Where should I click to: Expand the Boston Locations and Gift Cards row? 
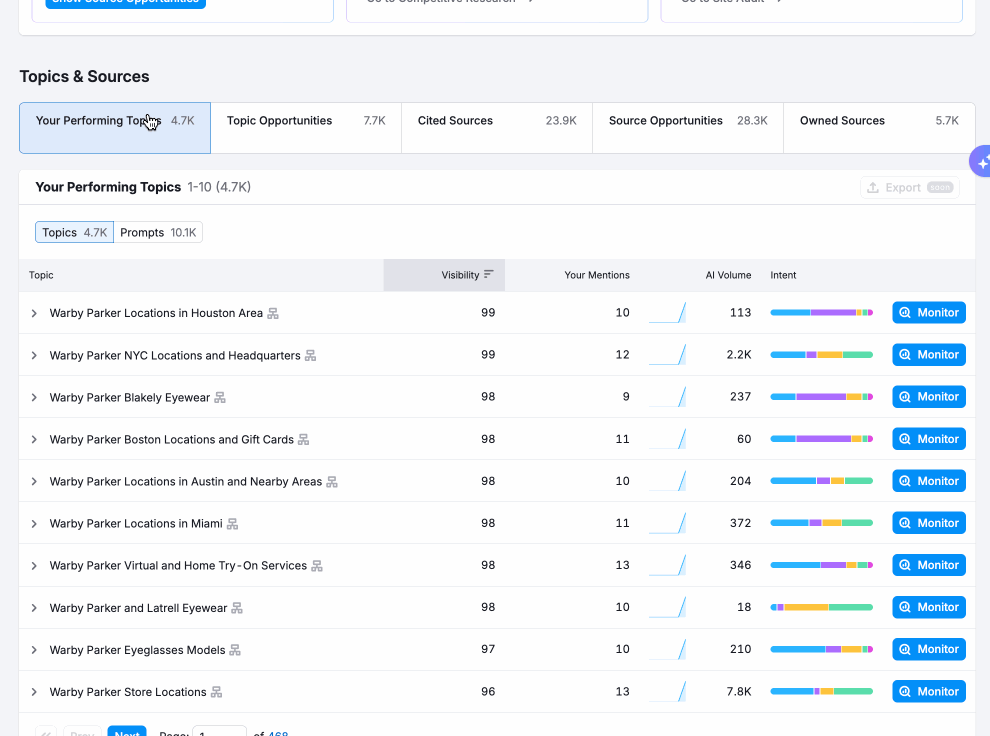pos(34,440)
